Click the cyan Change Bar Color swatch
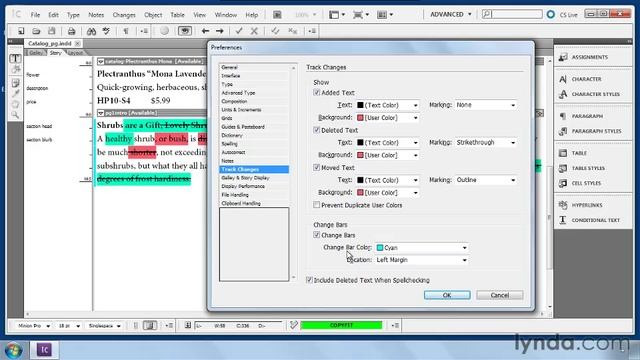Viewport: 640px width, 360px height. 380,248
